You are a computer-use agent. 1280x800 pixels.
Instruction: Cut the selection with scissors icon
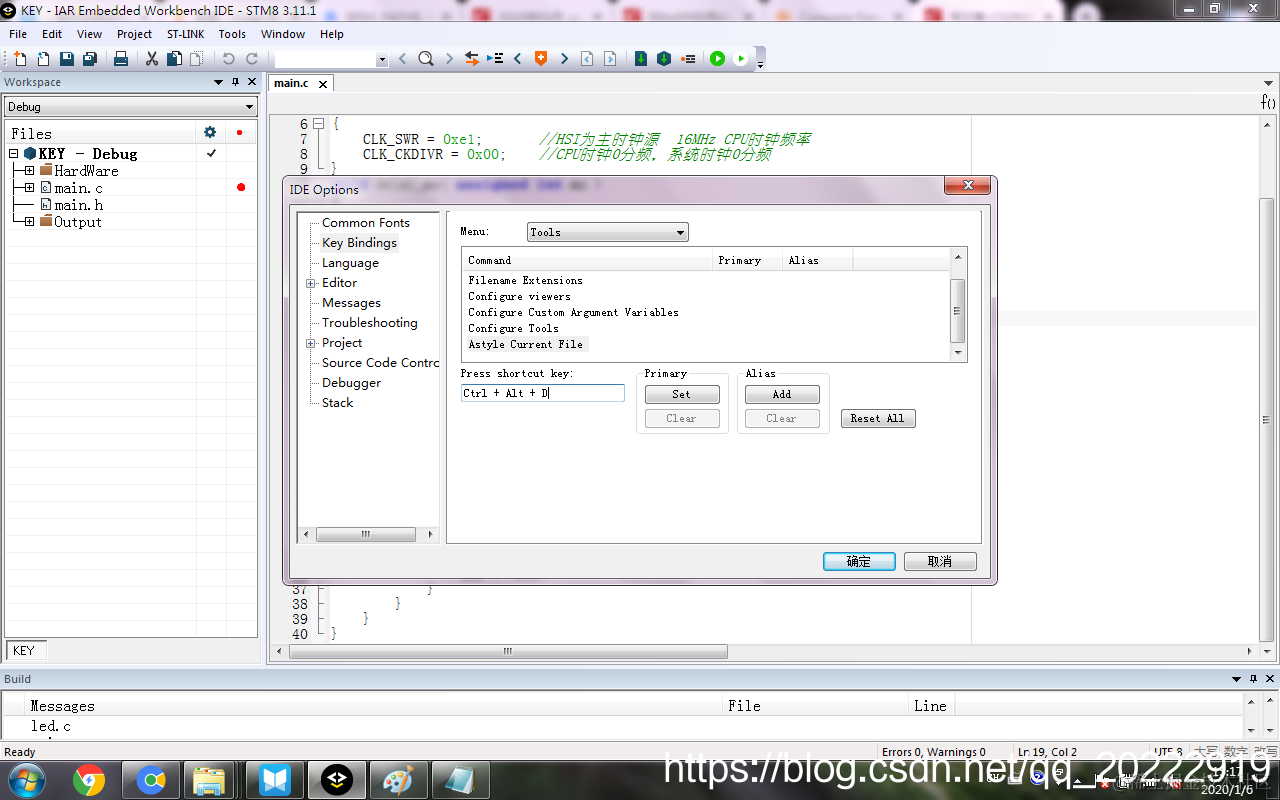tap(152, 59)
